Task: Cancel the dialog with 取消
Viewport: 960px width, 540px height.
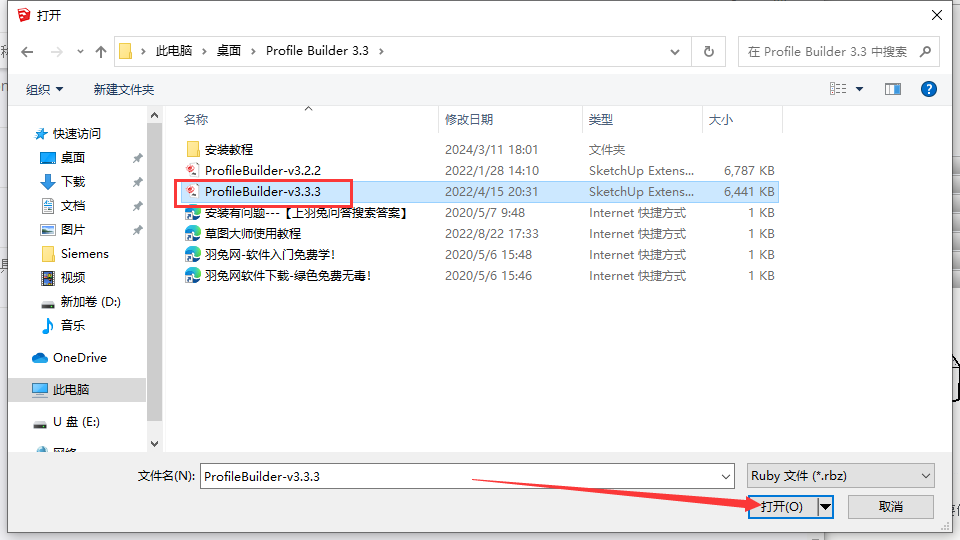Action: click(891, 507)
